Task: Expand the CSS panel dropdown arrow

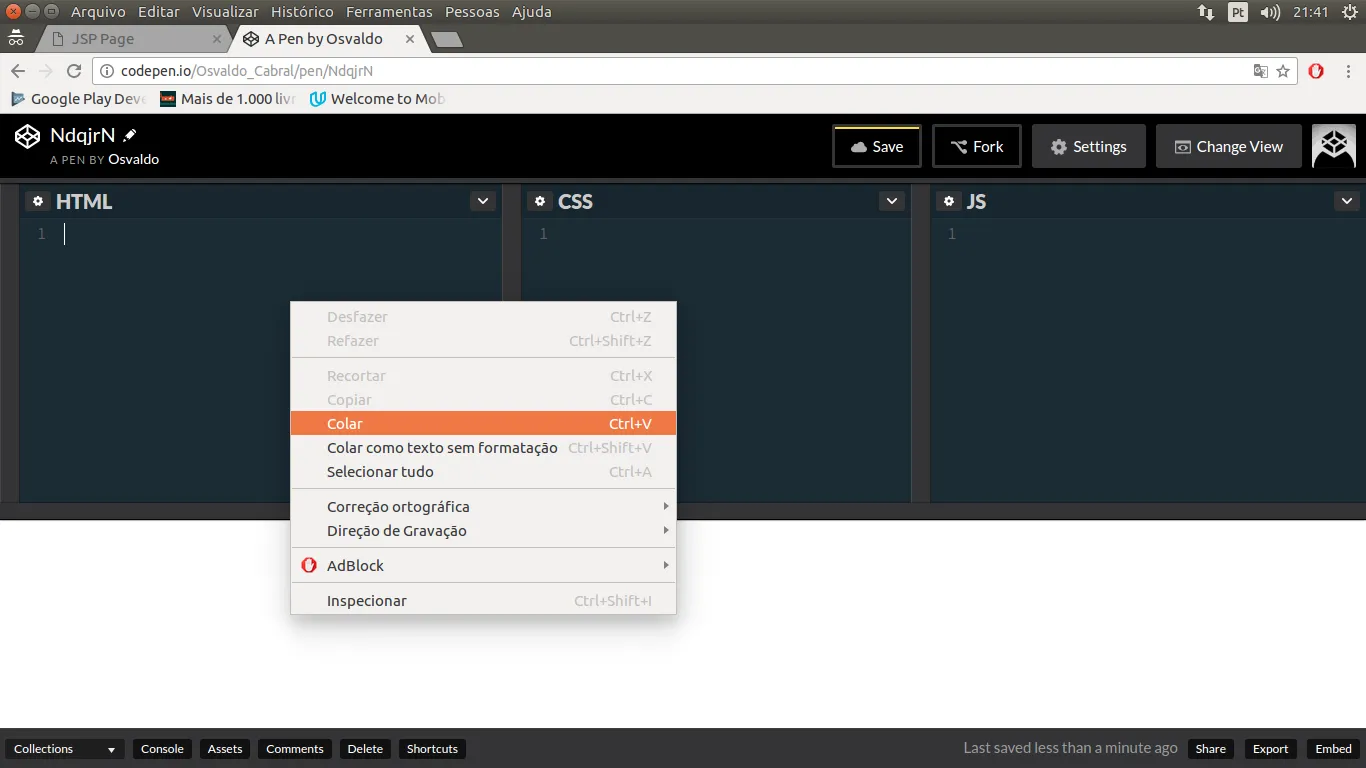Action: click(892, 201)
